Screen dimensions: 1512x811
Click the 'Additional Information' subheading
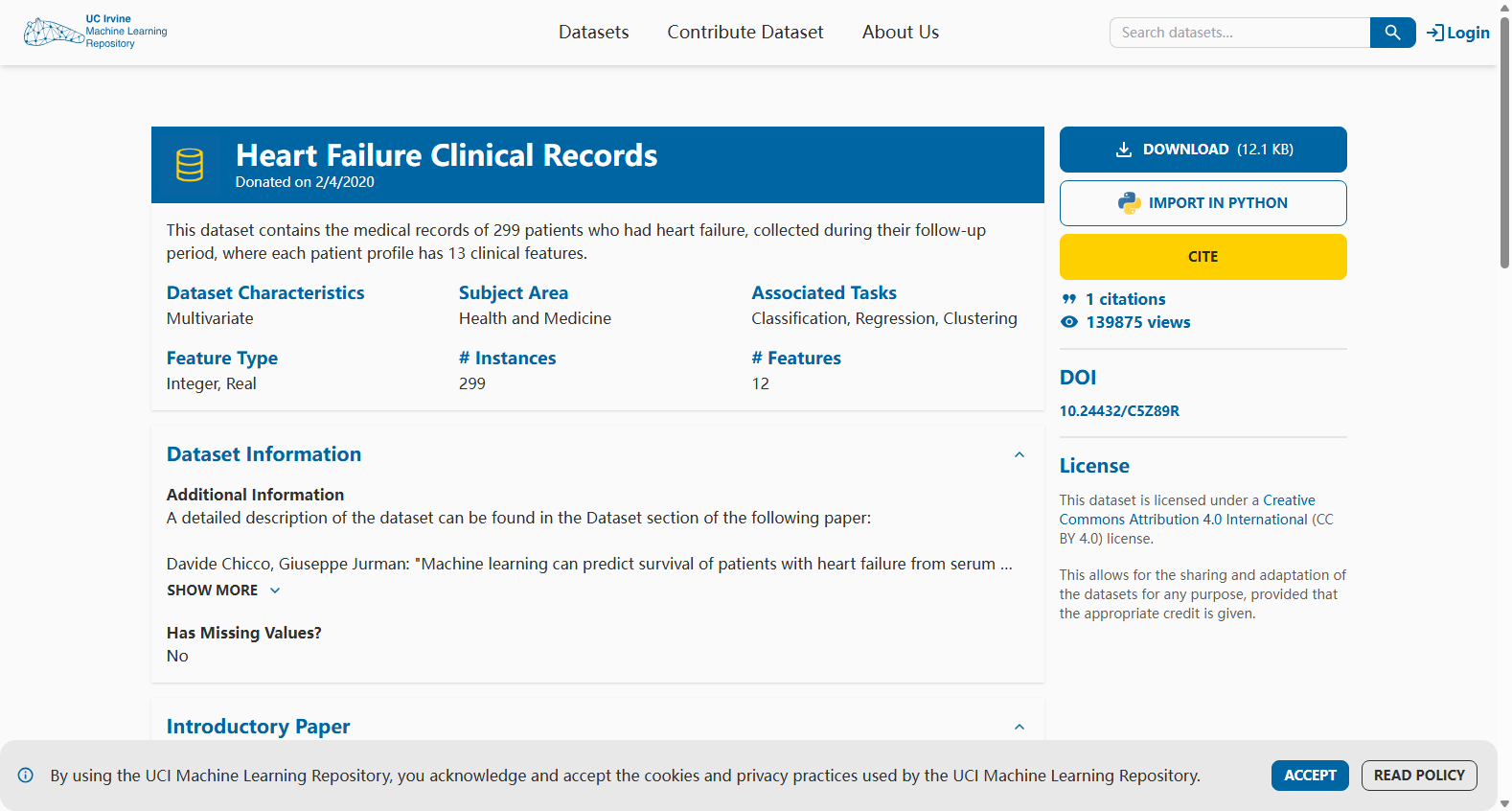click(255, 495)
